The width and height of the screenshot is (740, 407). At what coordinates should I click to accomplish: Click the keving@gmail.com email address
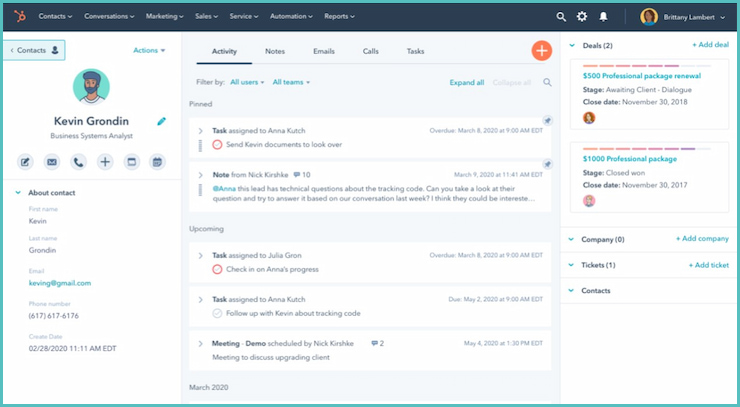pyautogui.click(x=60, y=283)
